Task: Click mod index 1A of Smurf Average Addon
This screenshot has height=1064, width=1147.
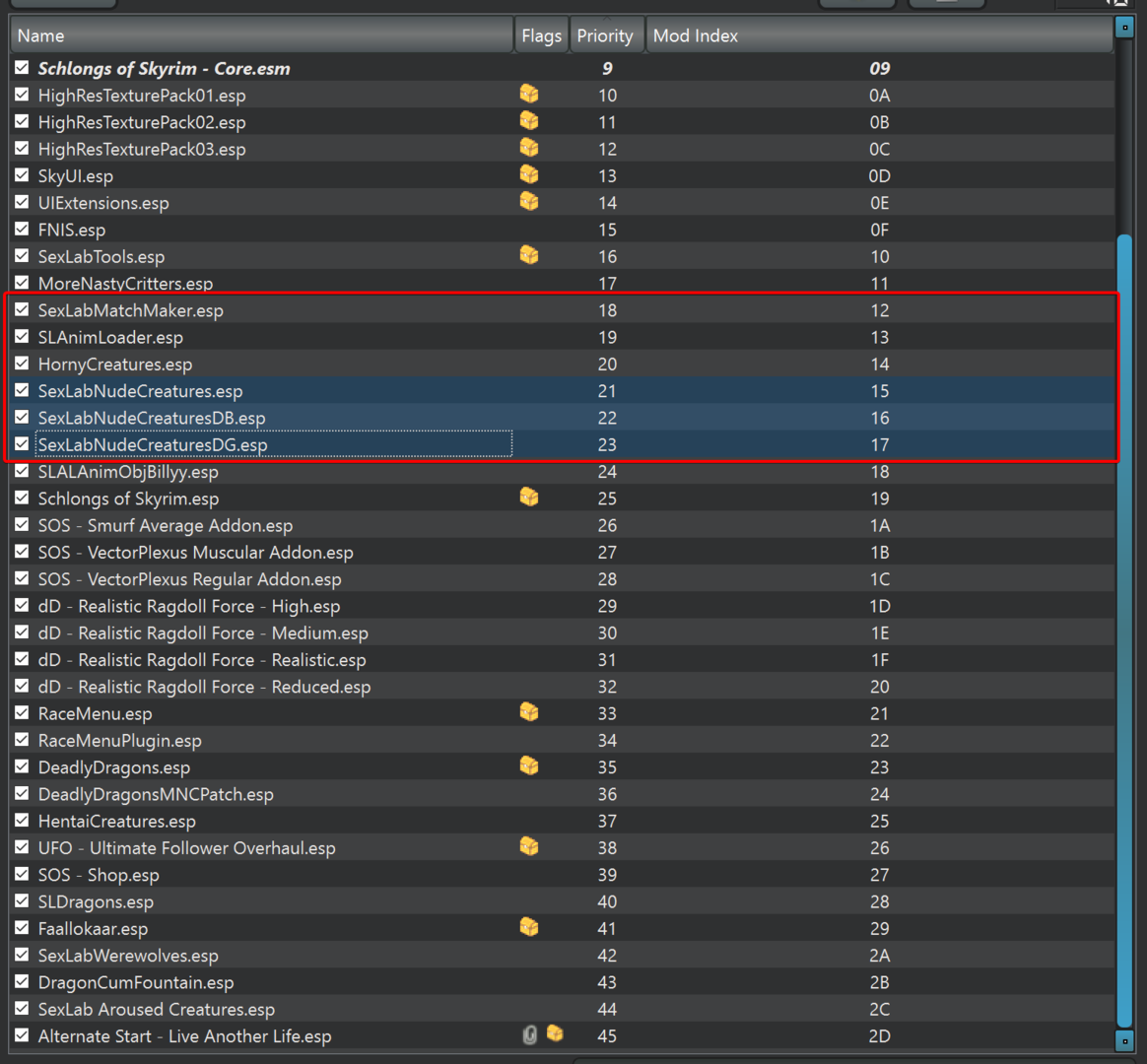Action: [879, 526]
